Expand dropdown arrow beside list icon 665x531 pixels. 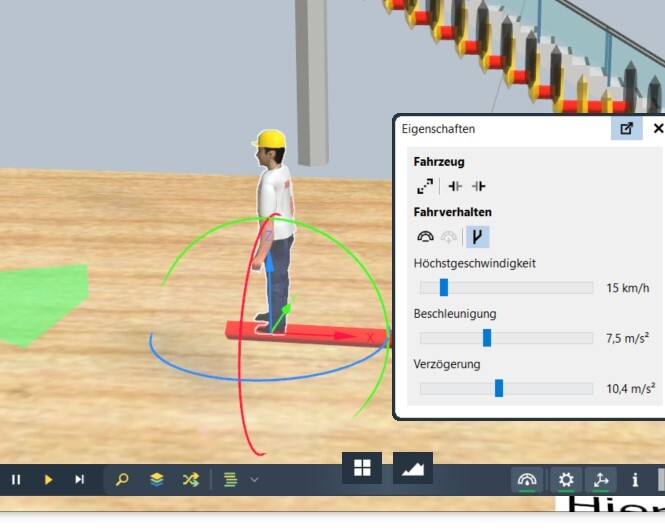click(254, 480)
